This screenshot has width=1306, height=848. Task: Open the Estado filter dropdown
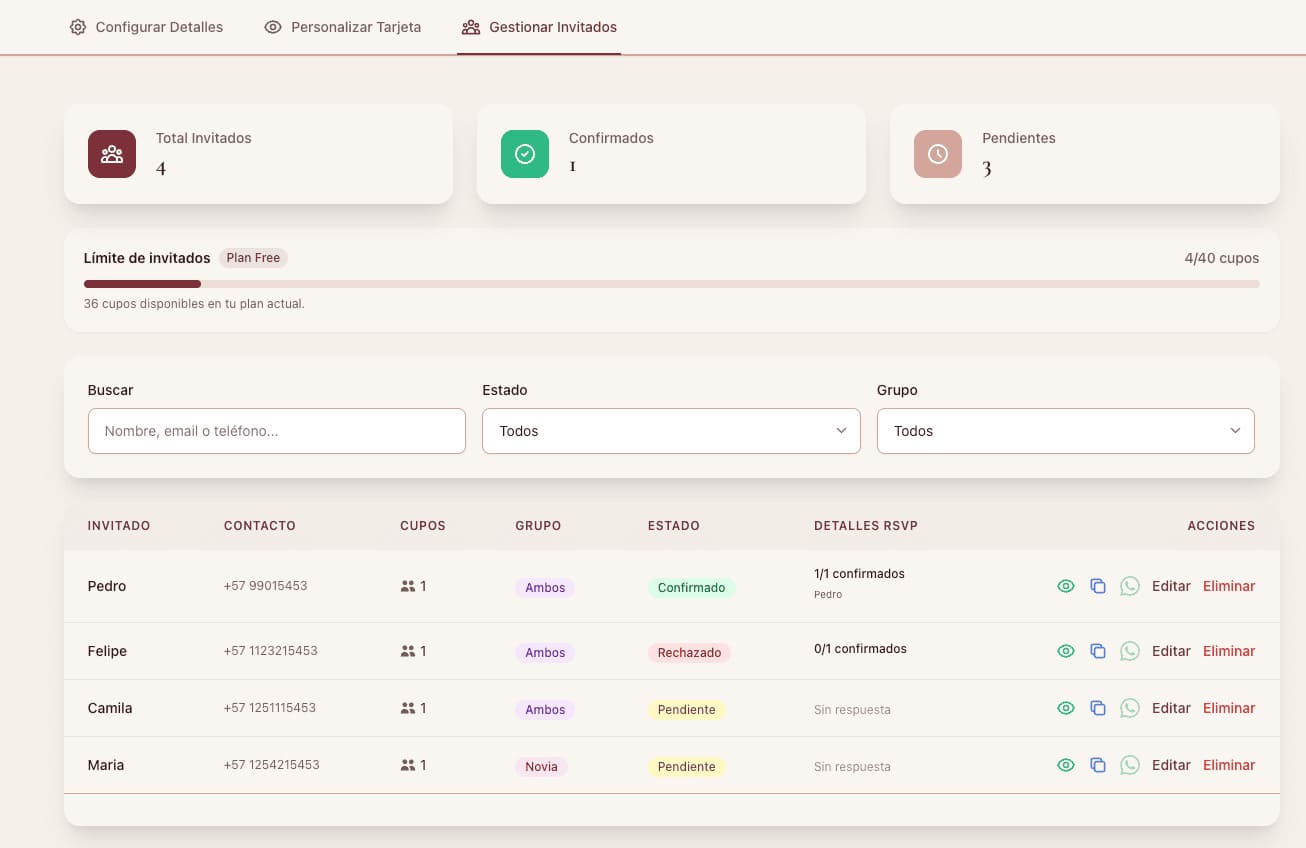(x=671, y=431)
